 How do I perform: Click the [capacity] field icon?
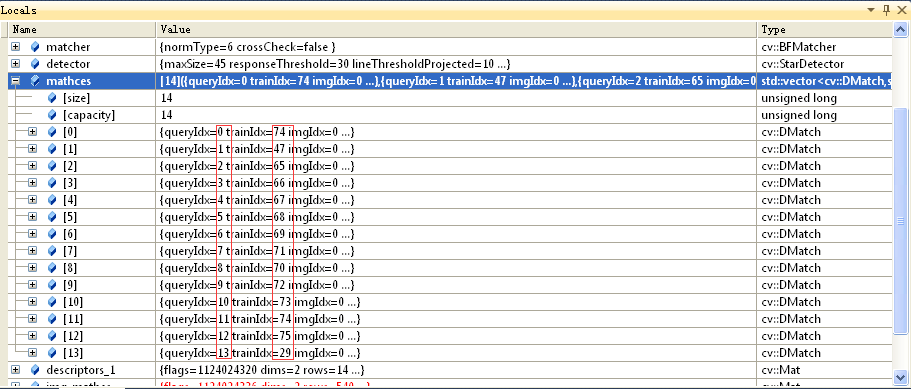tap(52, 115)
